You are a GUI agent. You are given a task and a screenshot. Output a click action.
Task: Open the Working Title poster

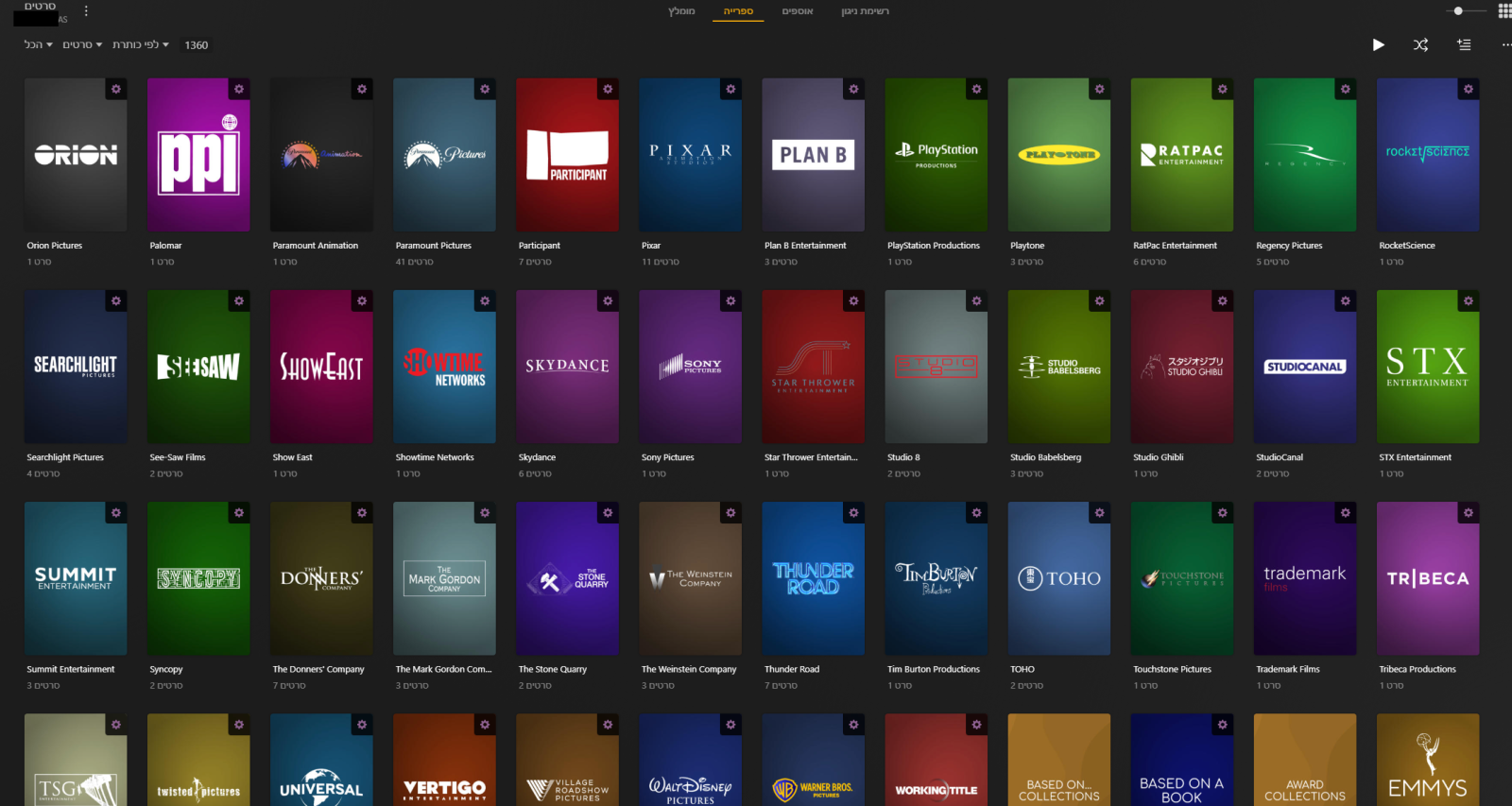(x=936, y=760)
